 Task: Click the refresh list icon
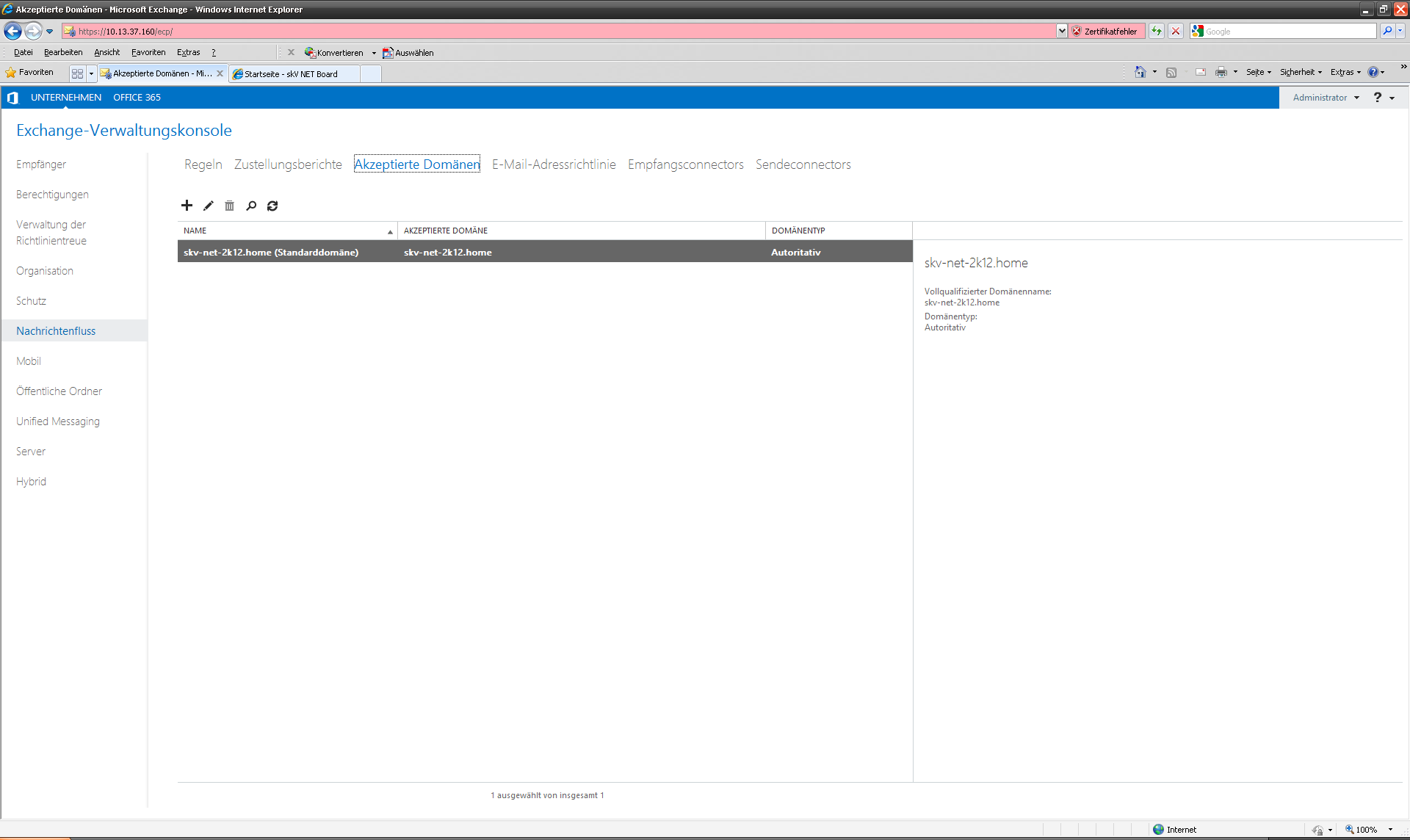tap(272, 206)
